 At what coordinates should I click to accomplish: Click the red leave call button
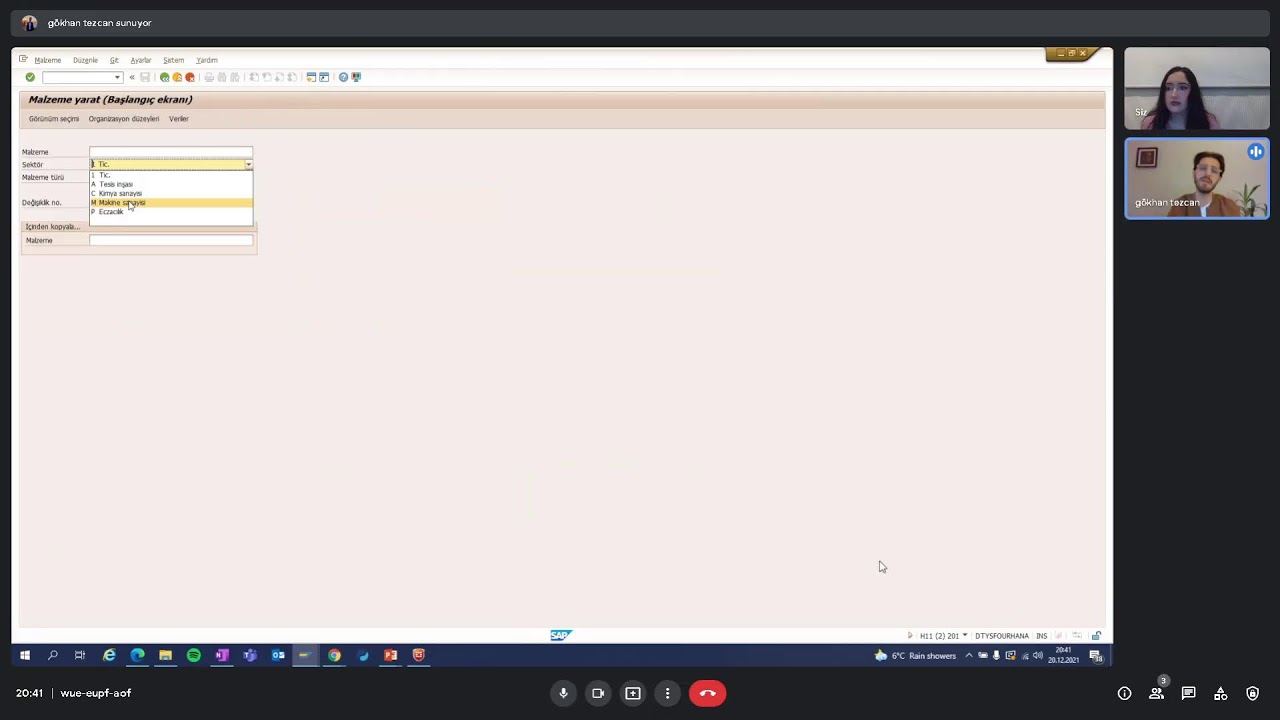(x=707, y=693)
